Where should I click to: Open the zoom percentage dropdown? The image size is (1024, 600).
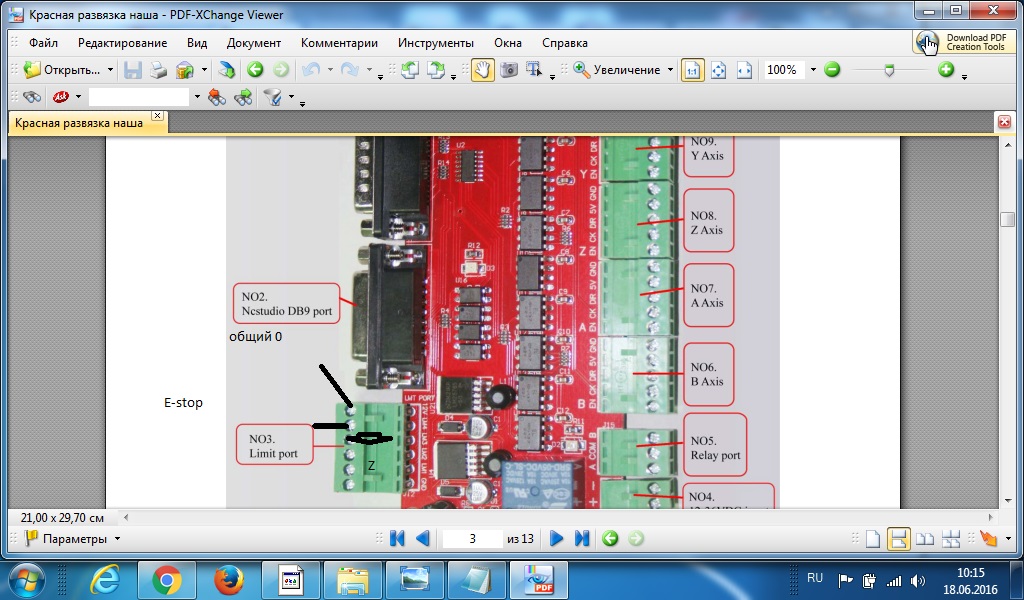(813, 70)
